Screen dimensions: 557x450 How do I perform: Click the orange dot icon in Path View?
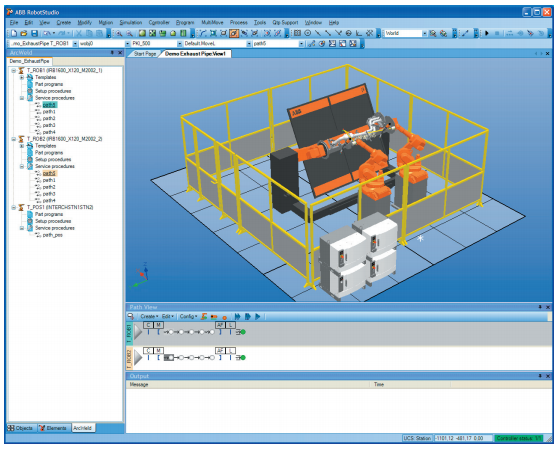point(225,317)
